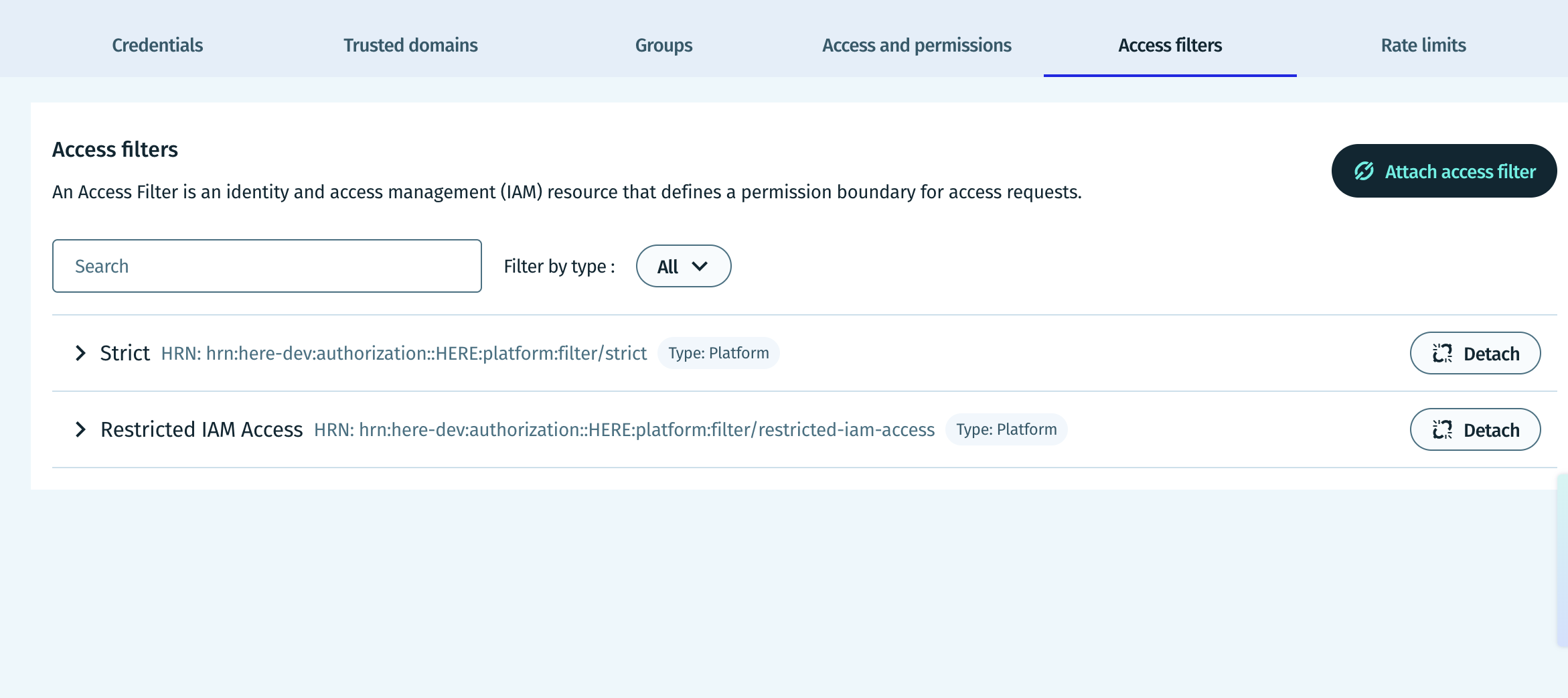The height and width of the screenshot is (698, 1568).
Task: Select the Strict filter name
Action: 125,353
